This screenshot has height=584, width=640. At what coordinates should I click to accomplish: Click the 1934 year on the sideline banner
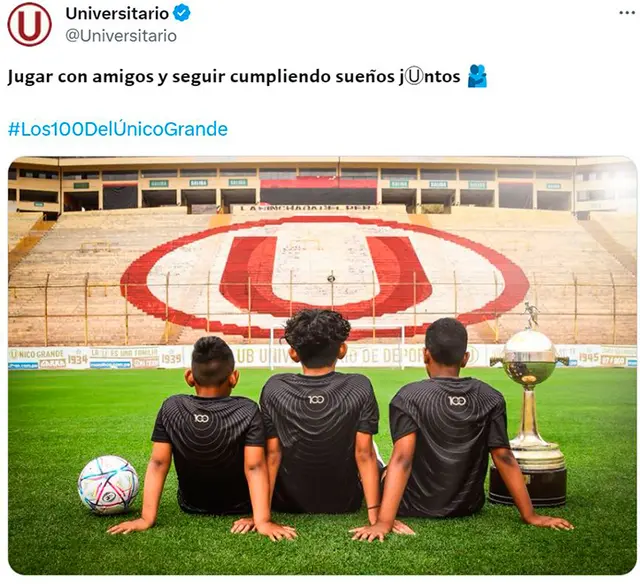click(78, 359)
